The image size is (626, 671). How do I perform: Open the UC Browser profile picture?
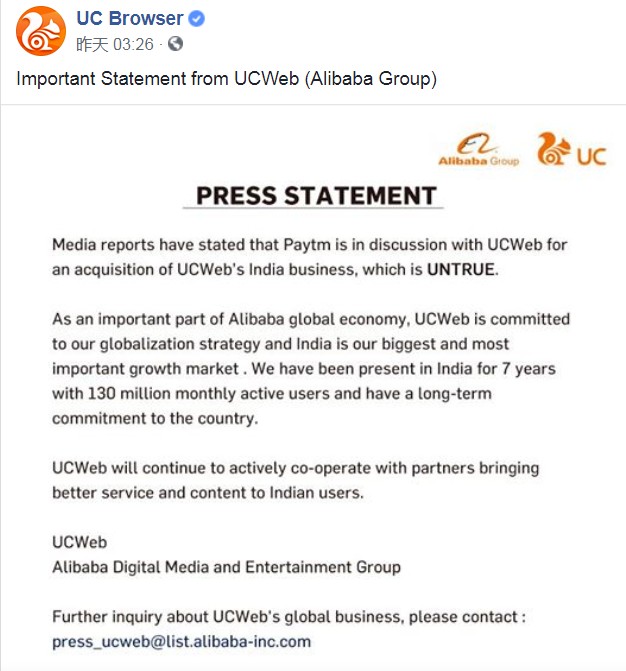coord(40,30)
